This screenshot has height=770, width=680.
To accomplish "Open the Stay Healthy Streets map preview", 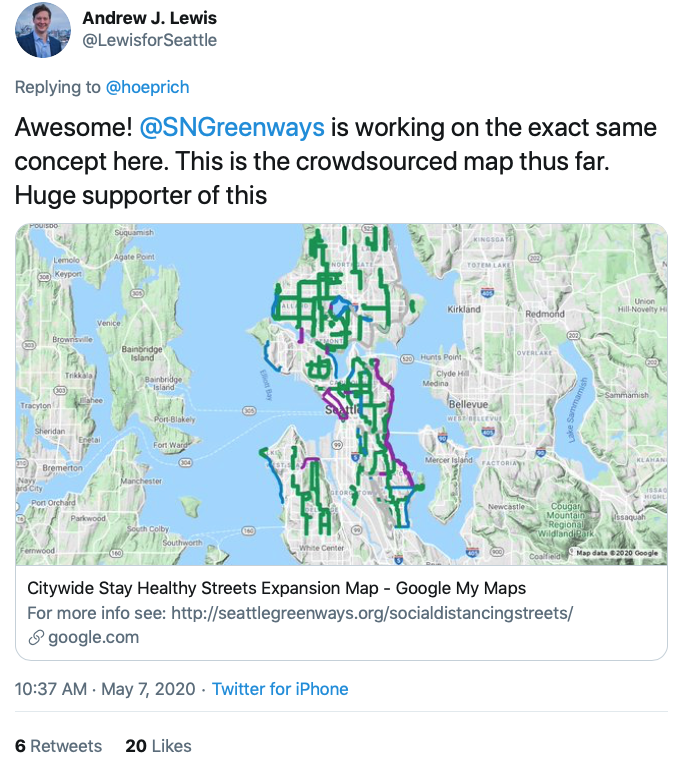I will tap(341, 394).
